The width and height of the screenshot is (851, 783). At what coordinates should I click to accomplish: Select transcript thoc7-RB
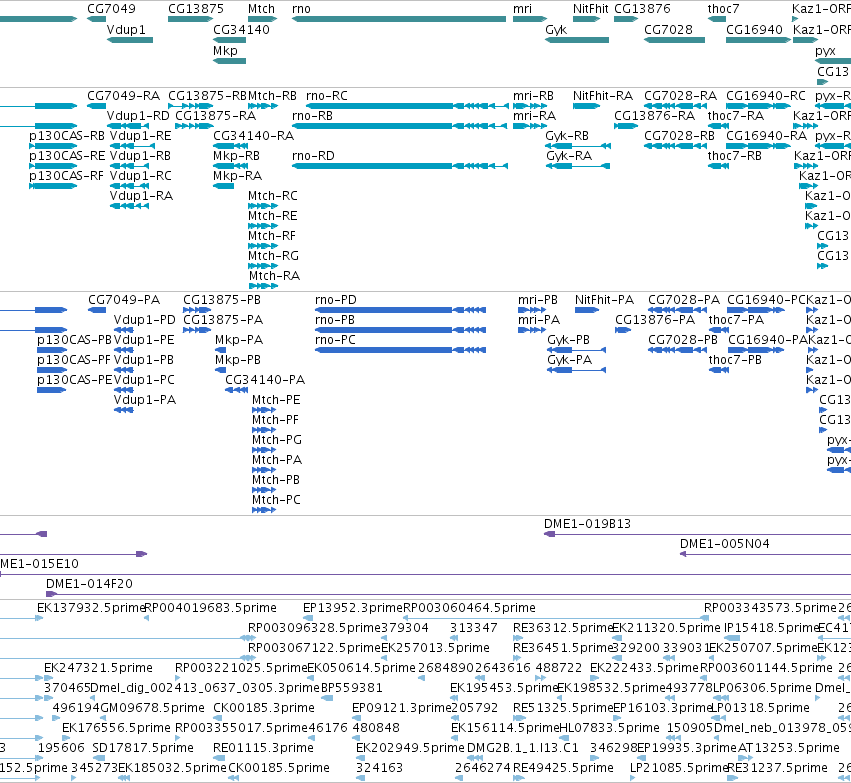pyautogui.click(x=719, y=165)
